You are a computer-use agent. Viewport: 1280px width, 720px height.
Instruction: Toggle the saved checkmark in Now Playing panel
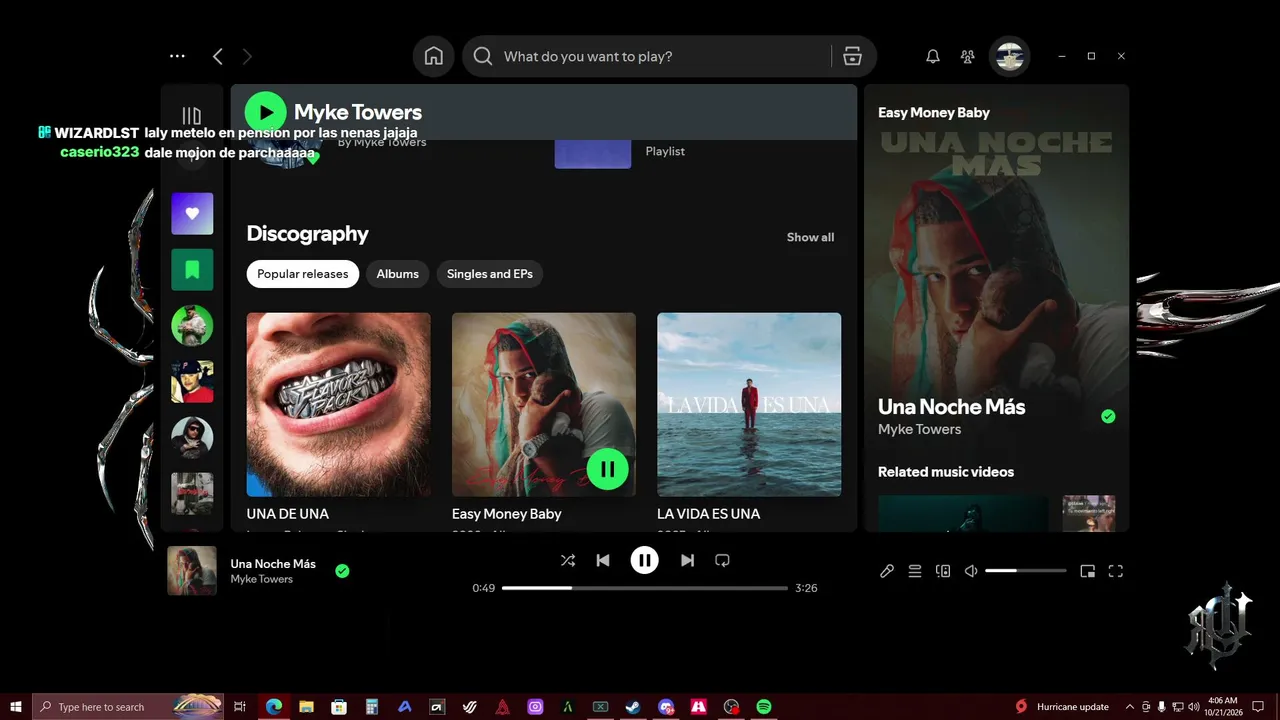(1108, 417)
